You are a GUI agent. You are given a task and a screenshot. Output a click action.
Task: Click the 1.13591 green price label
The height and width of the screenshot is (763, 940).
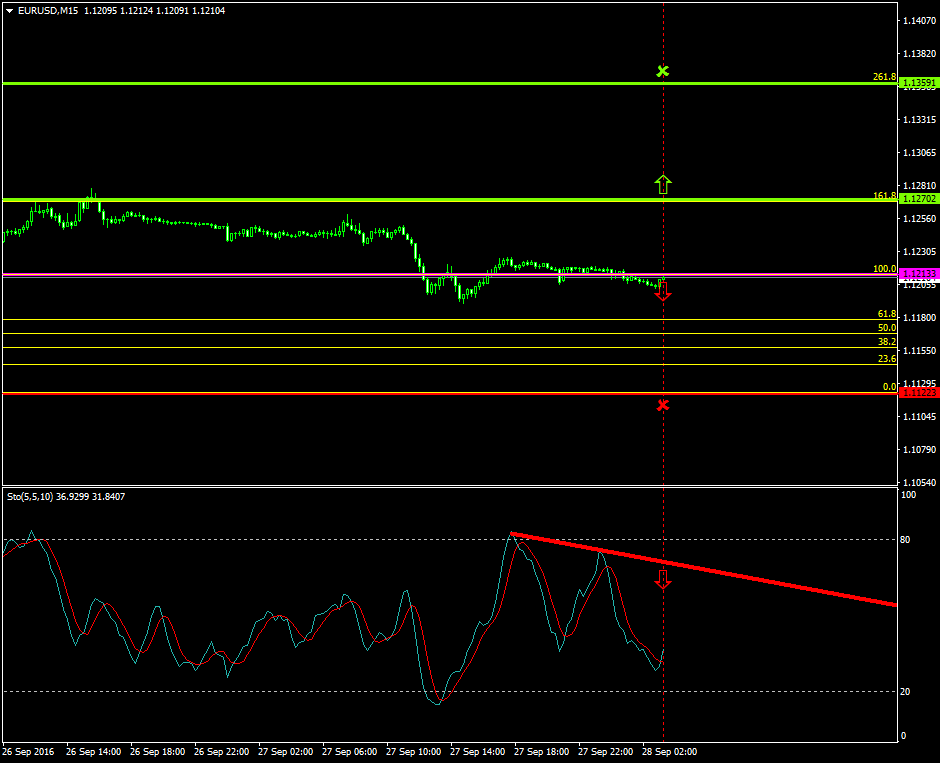(918, 83)
